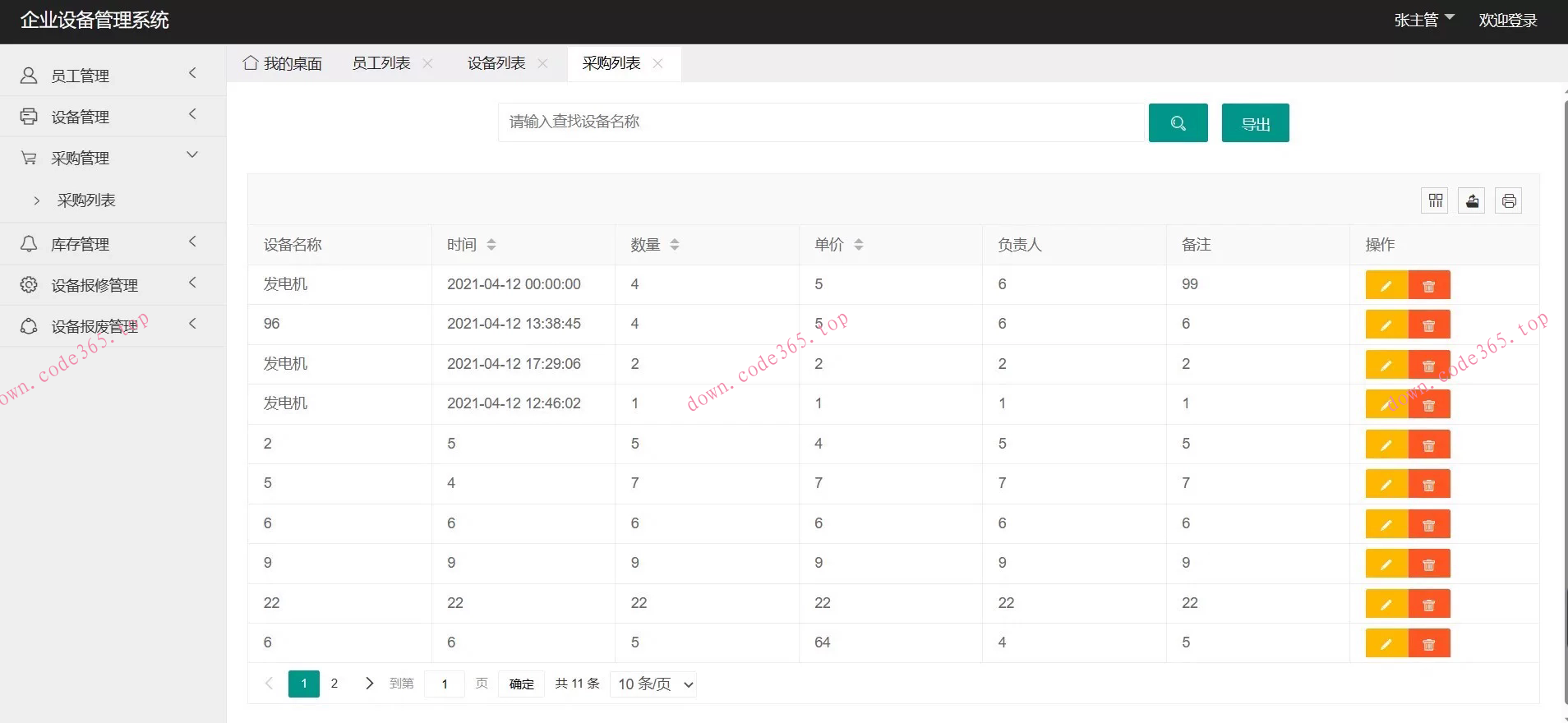Image resolution: width=1568 pixels, height=723 pixels.
Task: Click the table export icon
Action: (1472, 200)
